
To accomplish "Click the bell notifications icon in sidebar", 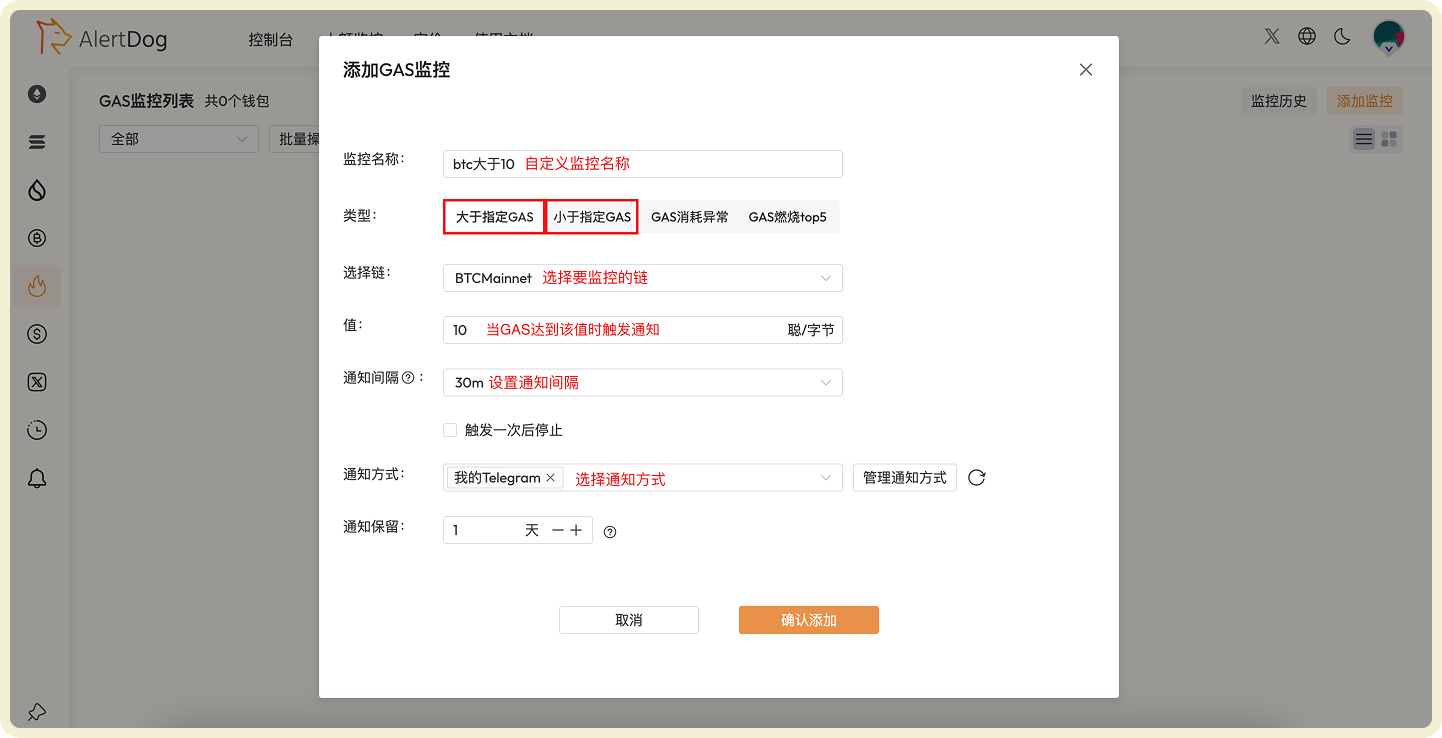I will [37, 478].
